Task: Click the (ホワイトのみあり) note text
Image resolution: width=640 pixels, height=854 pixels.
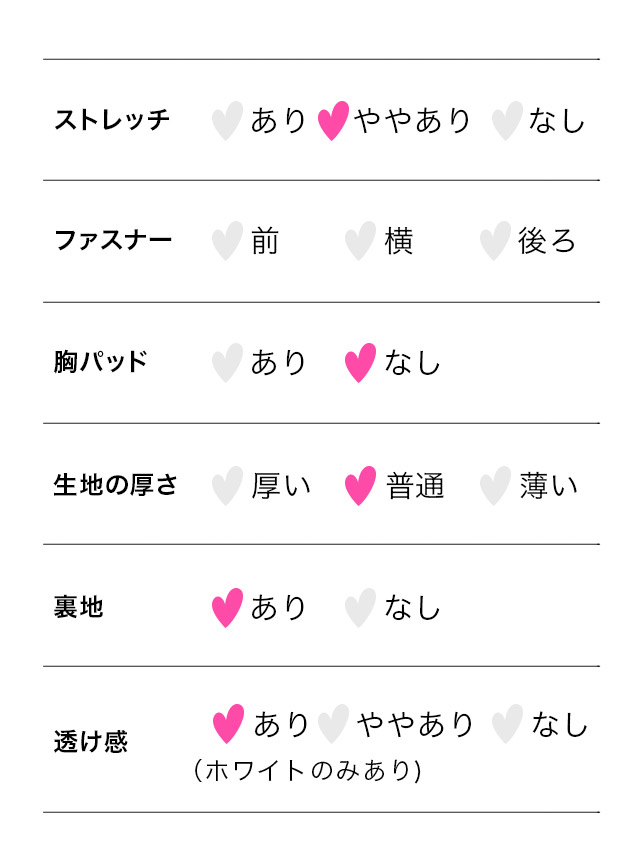Action: click(307, 771)
